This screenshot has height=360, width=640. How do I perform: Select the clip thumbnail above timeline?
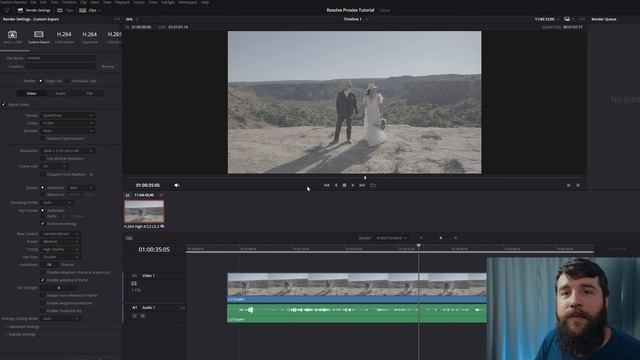[x=144, y=211]
